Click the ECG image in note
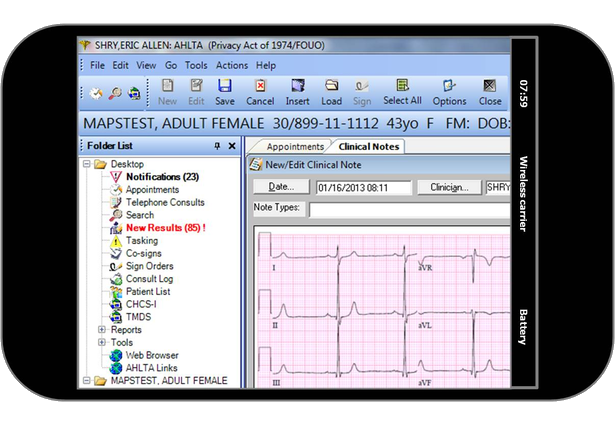 (383, 309)
